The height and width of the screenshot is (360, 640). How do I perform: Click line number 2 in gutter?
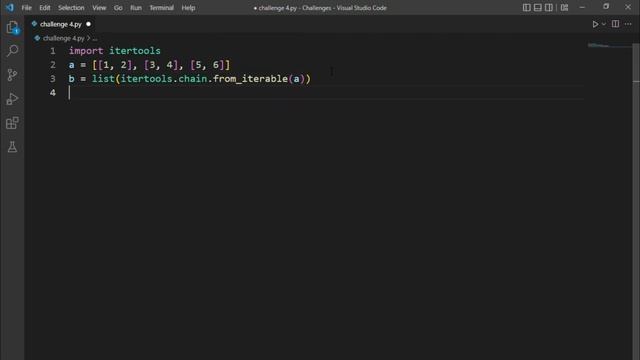pos(53,65)
